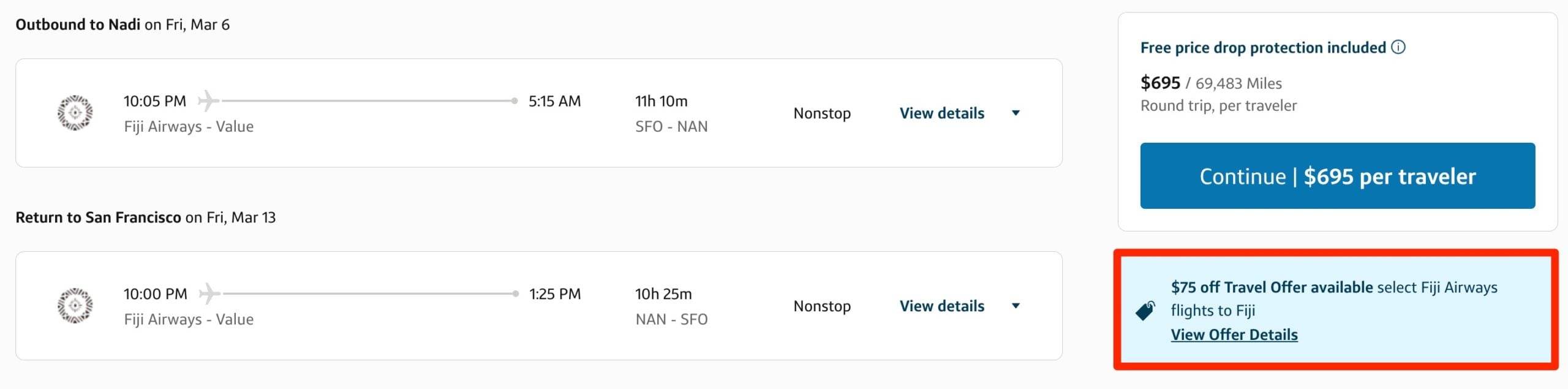Screen dimensions: 1568x389
Task: Click the outbound flight duration progress line
Action: [367, 100]
